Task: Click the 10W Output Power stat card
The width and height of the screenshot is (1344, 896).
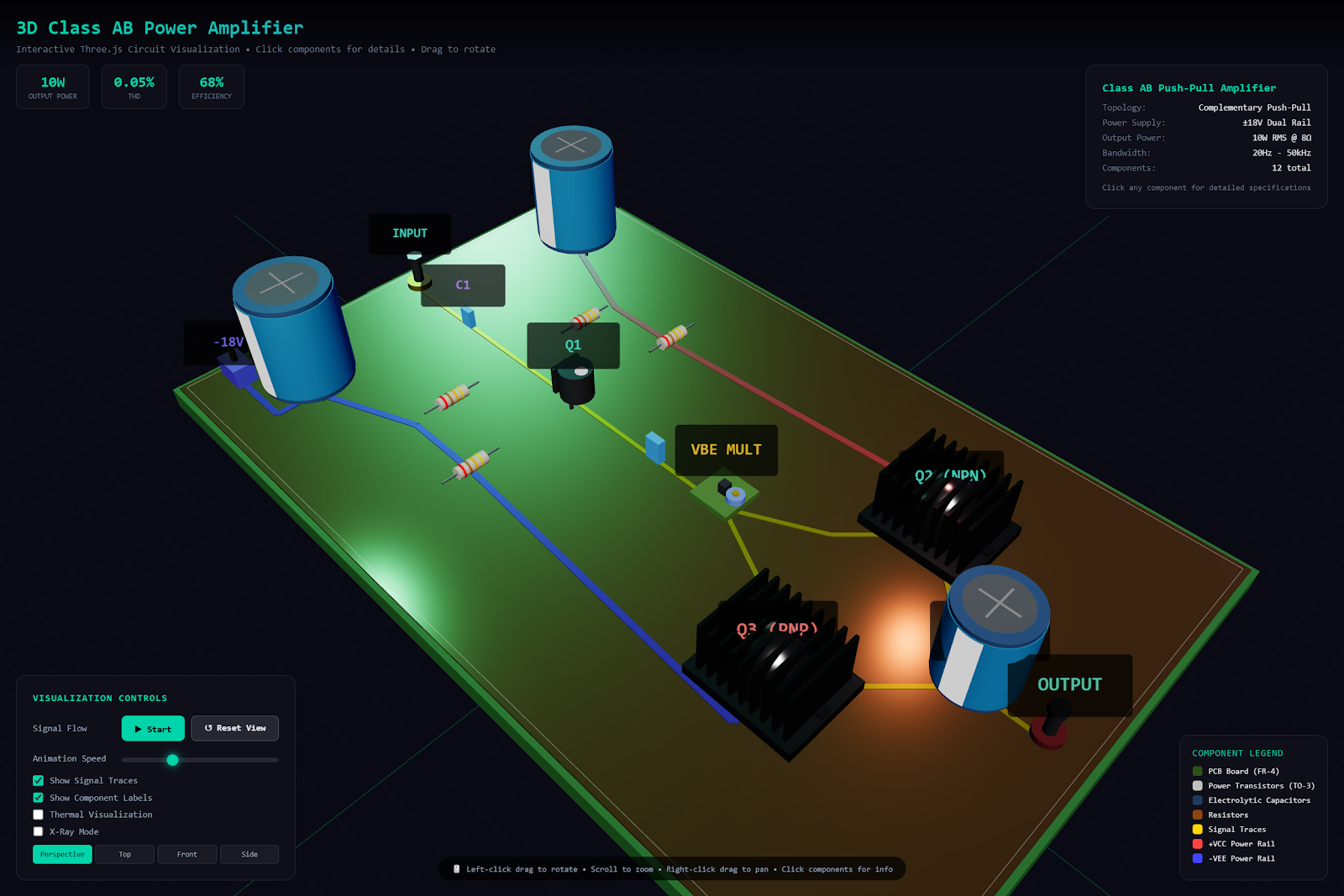Action: tap(53, 86)
